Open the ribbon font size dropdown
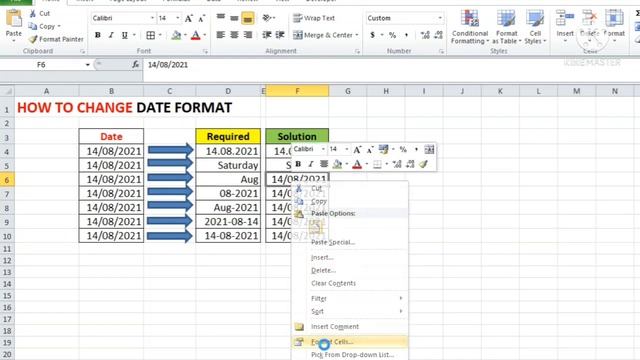 click(x=178, y=18)
